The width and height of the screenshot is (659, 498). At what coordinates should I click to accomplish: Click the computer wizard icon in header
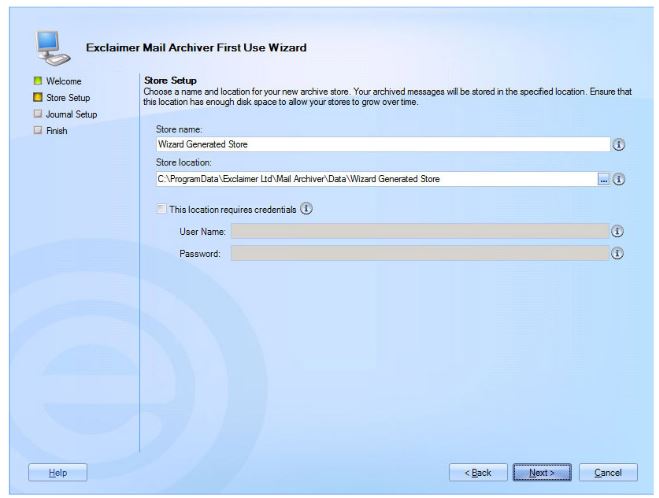coord(51,48)
